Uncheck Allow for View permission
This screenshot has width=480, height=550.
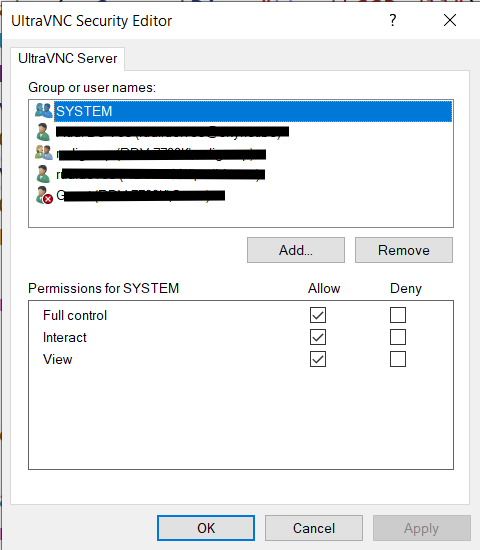point(318,359)
